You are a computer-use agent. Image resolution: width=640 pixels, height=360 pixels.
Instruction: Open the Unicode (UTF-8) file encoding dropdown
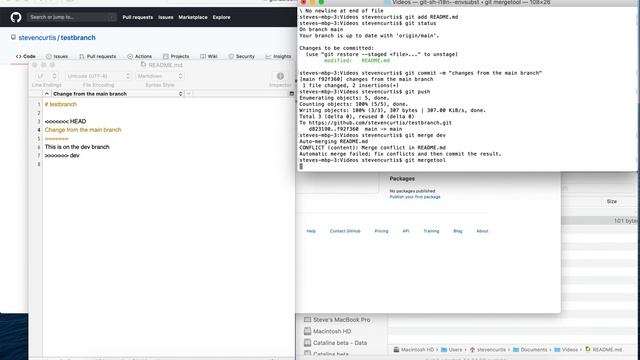(98, 76)
